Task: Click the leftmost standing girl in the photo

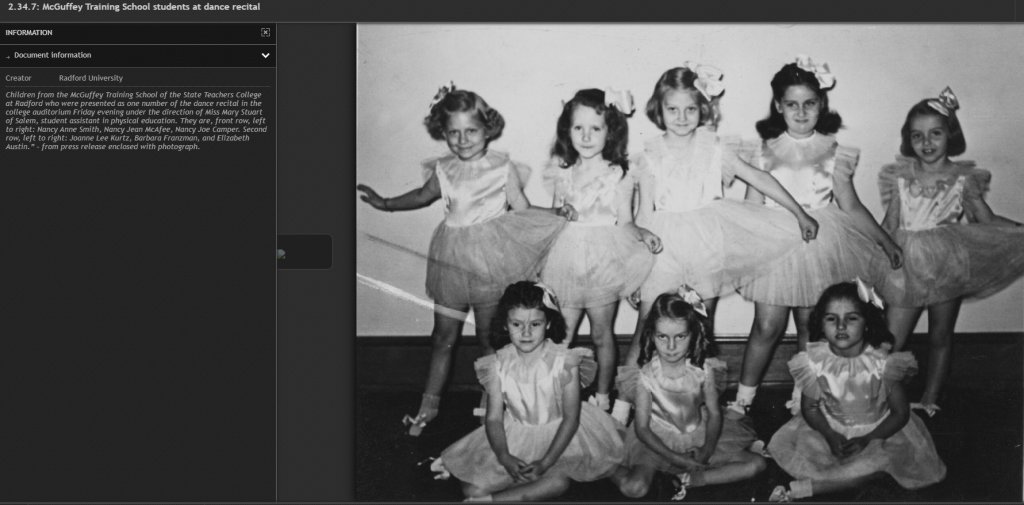Action: pyautogui.click(x=466, y=200)
